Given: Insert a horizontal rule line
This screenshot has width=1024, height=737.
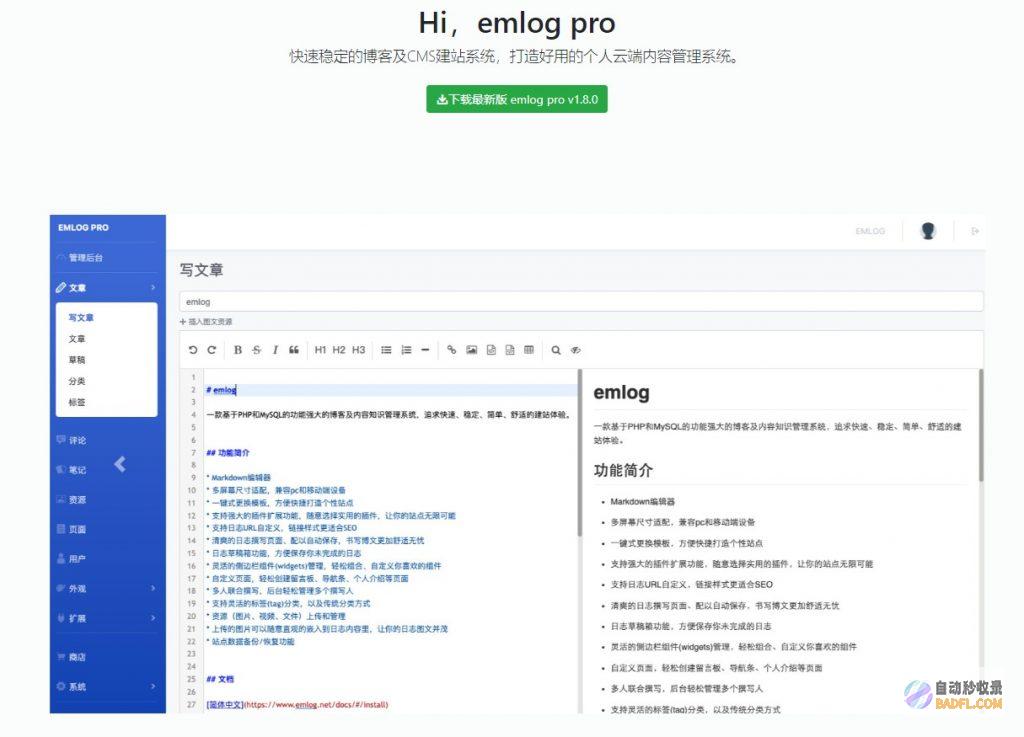Looking at the screenshot, I should click(x=425, y=350).
